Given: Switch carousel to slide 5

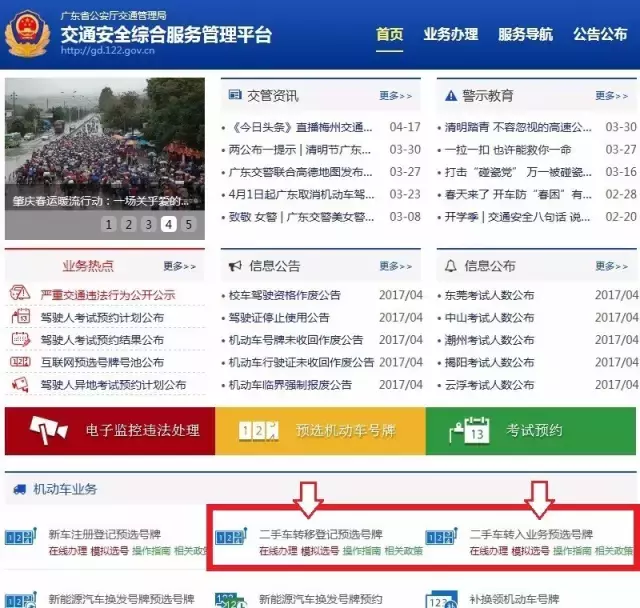Looking at the screenshot, I should click(189, 224).
